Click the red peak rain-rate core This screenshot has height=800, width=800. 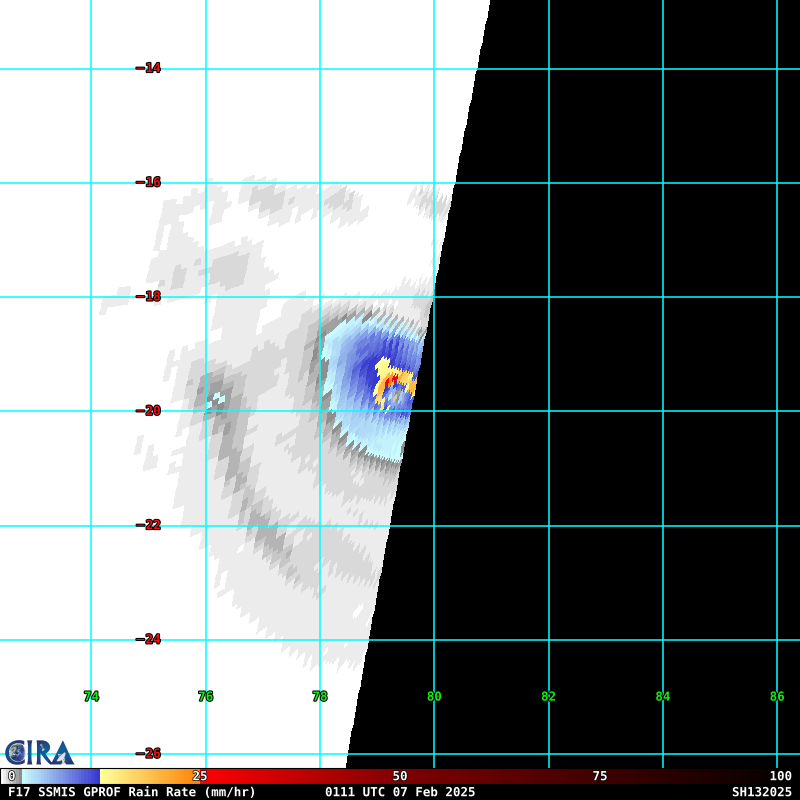pos(392,381)
